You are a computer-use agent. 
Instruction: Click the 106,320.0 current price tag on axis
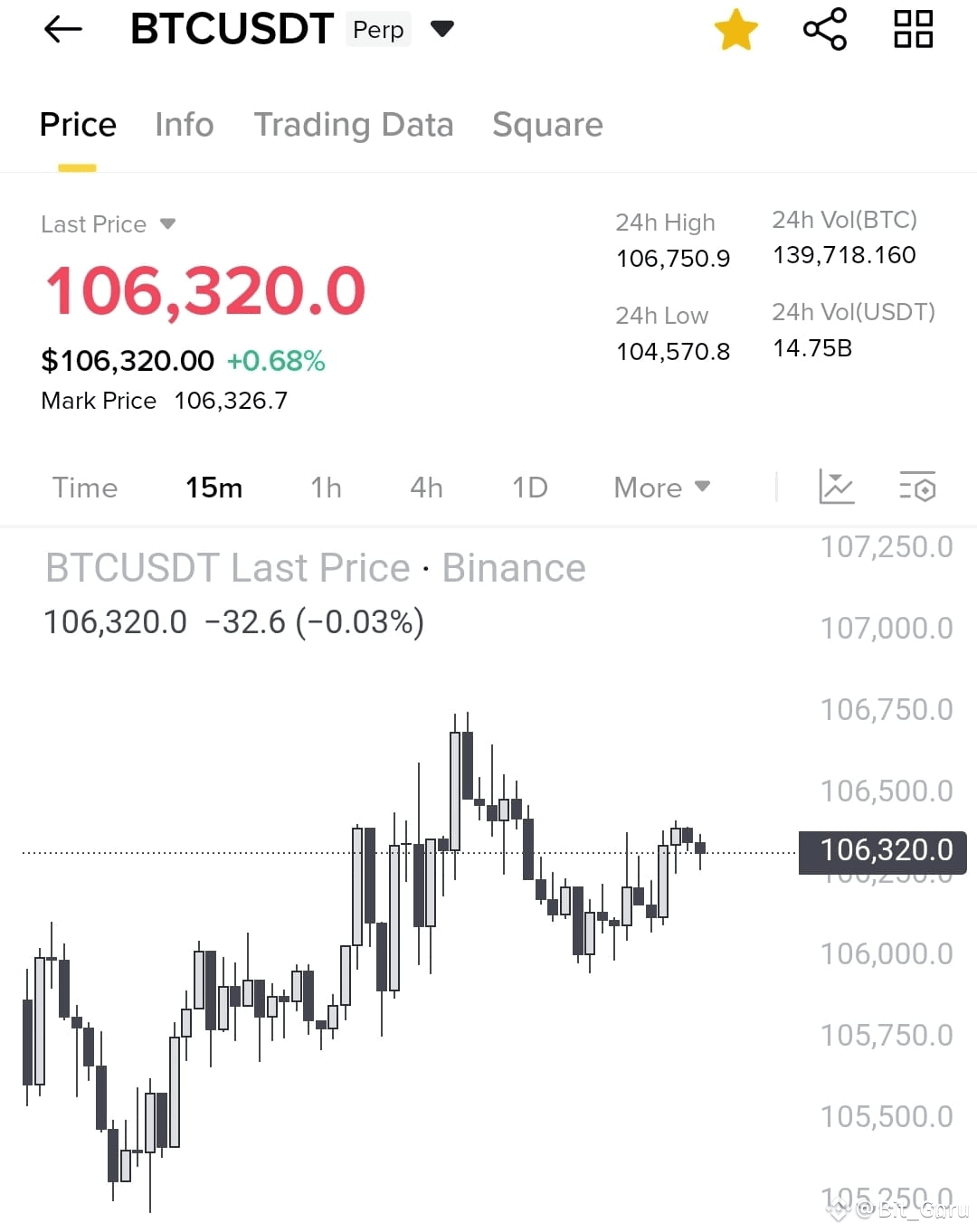tap(883, 852)
